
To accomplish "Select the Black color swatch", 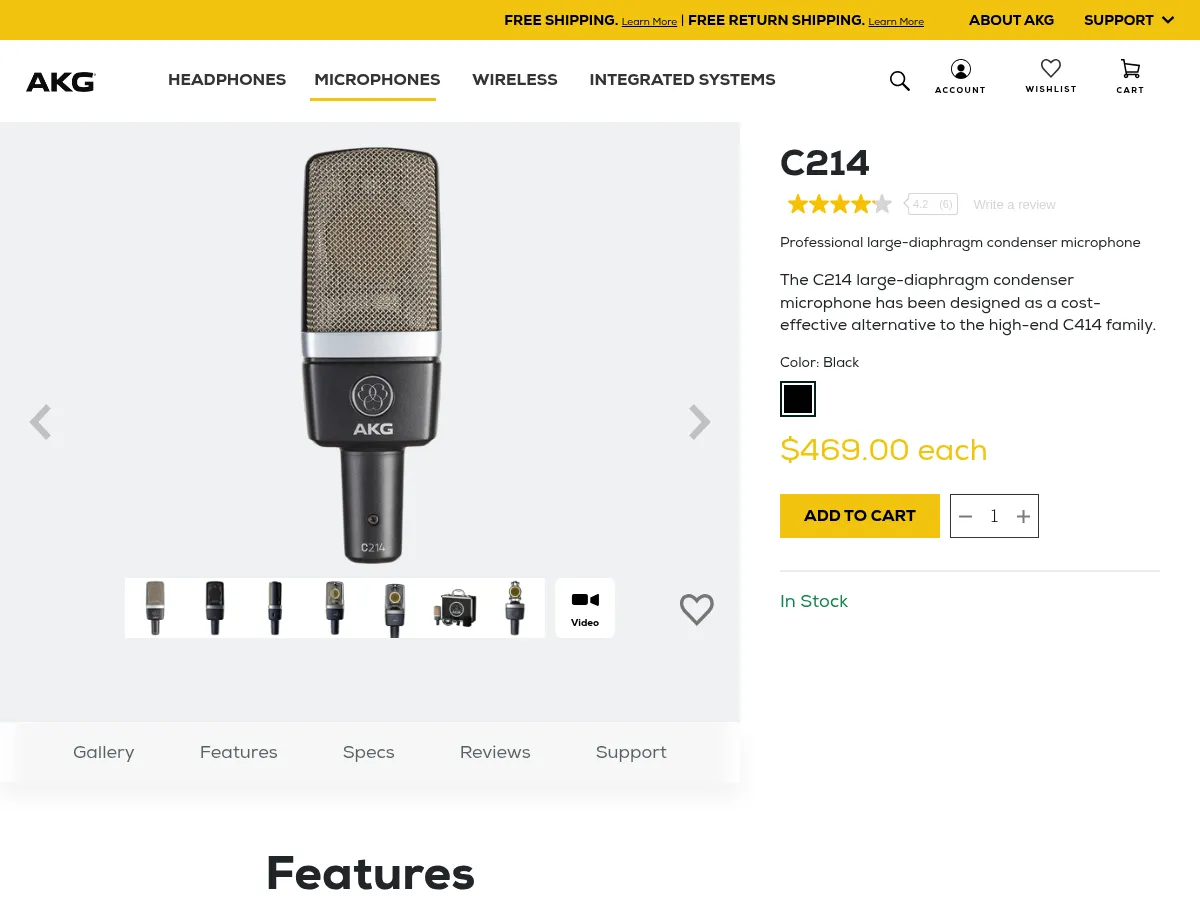I will click(798, 398).
